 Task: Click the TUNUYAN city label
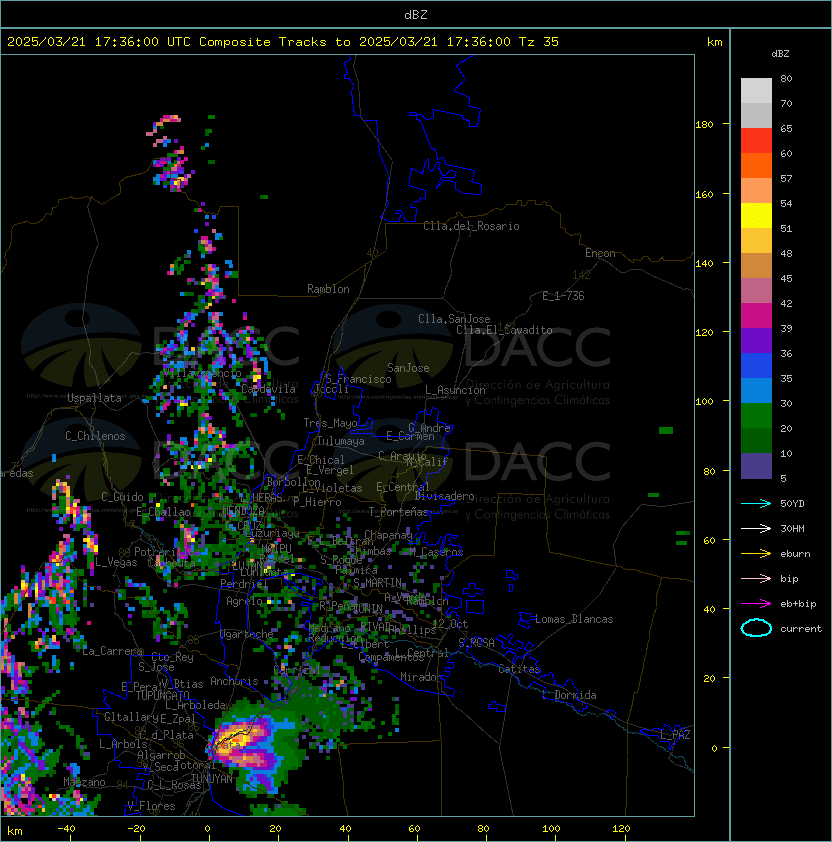[212, 779]
